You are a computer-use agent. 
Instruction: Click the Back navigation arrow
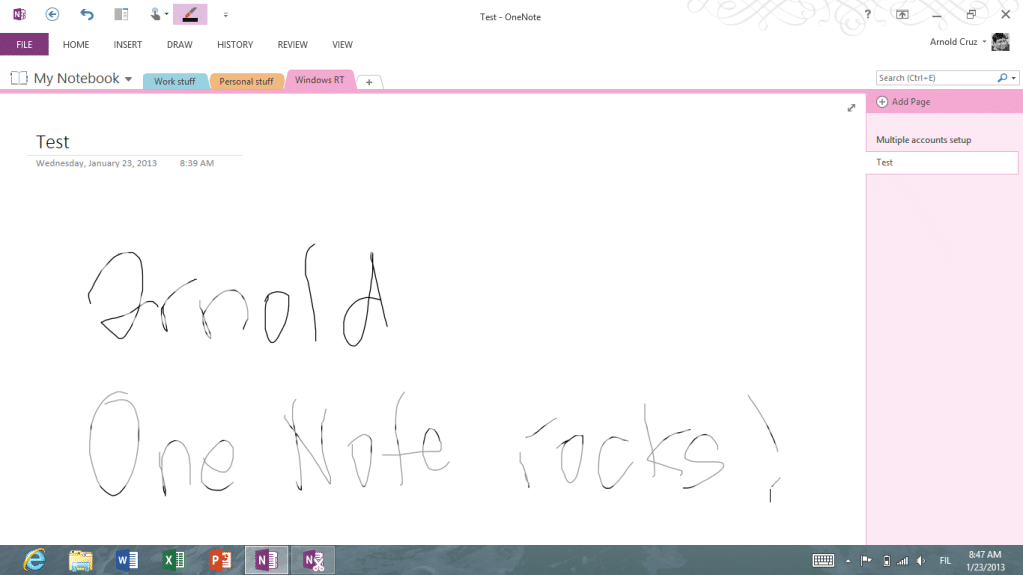coord(52,14)
